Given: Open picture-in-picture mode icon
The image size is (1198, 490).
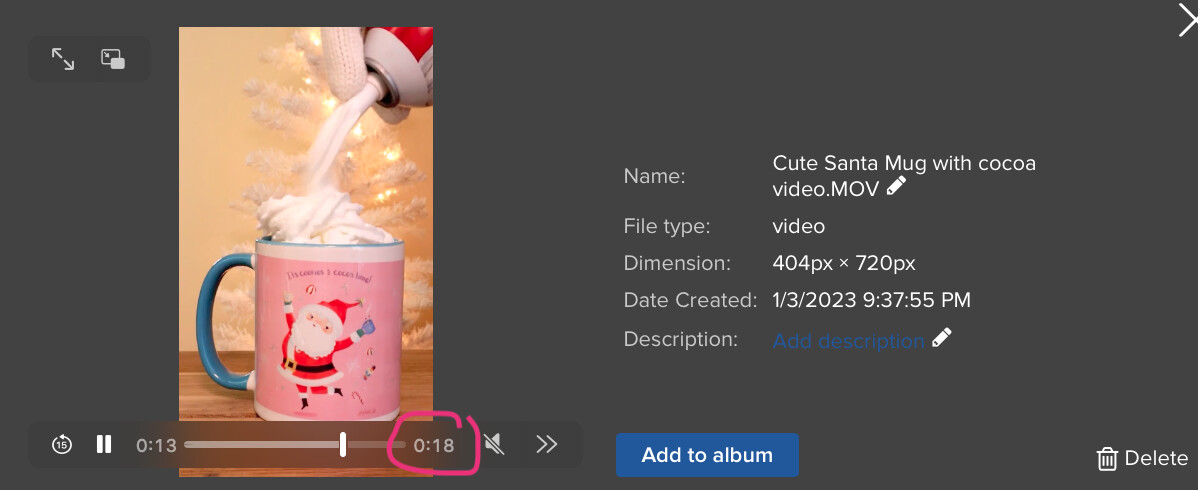Looking at the screenshot, I should [113, 59].
